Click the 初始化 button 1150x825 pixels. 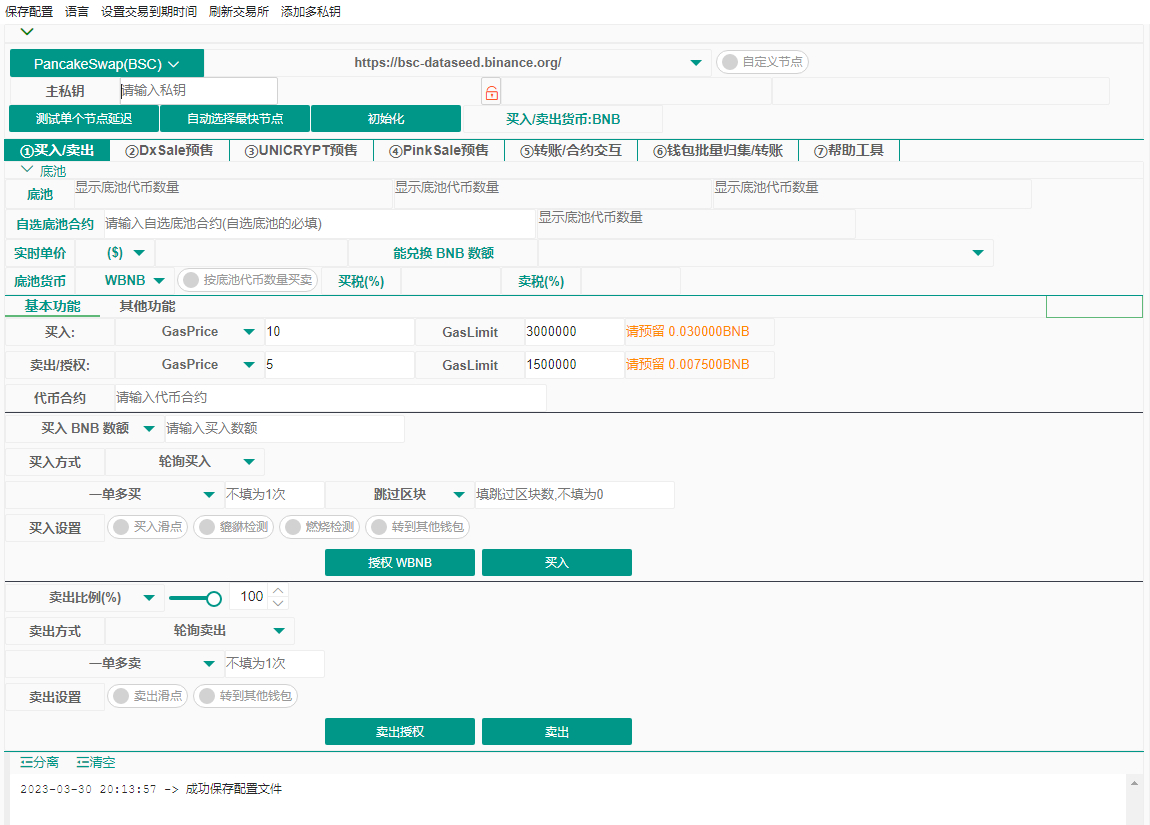coord(385,117)
